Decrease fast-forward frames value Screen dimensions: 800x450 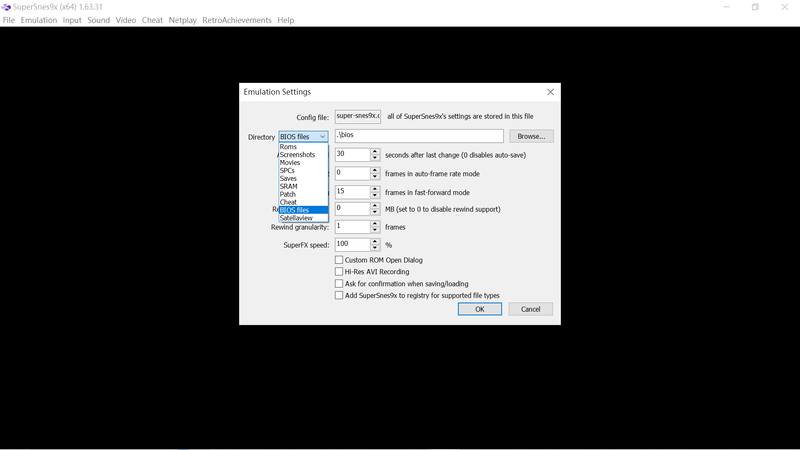tap(375, 196)
